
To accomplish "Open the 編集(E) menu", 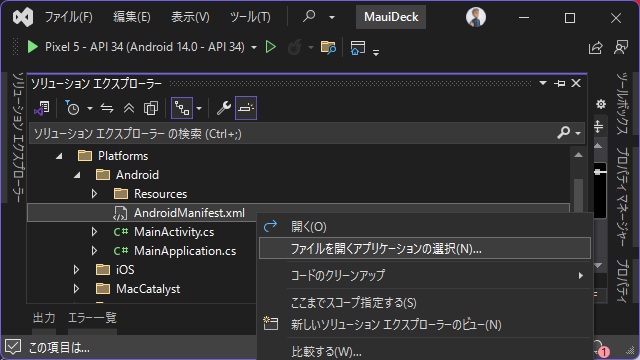I will click(131, 17).
